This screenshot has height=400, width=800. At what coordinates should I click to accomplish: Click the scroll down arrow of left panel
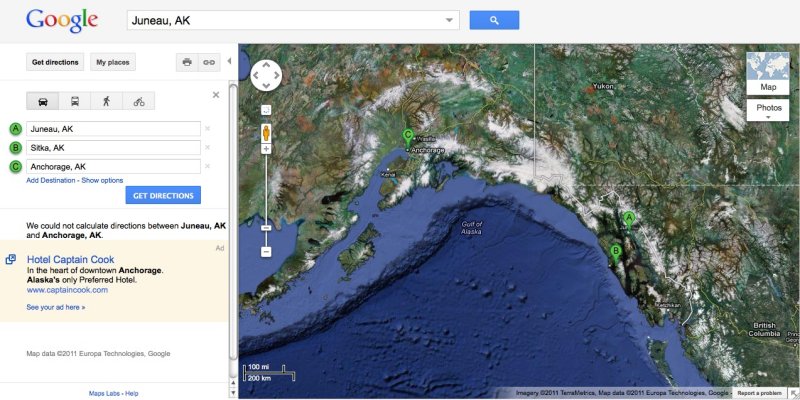pos(234,394)
